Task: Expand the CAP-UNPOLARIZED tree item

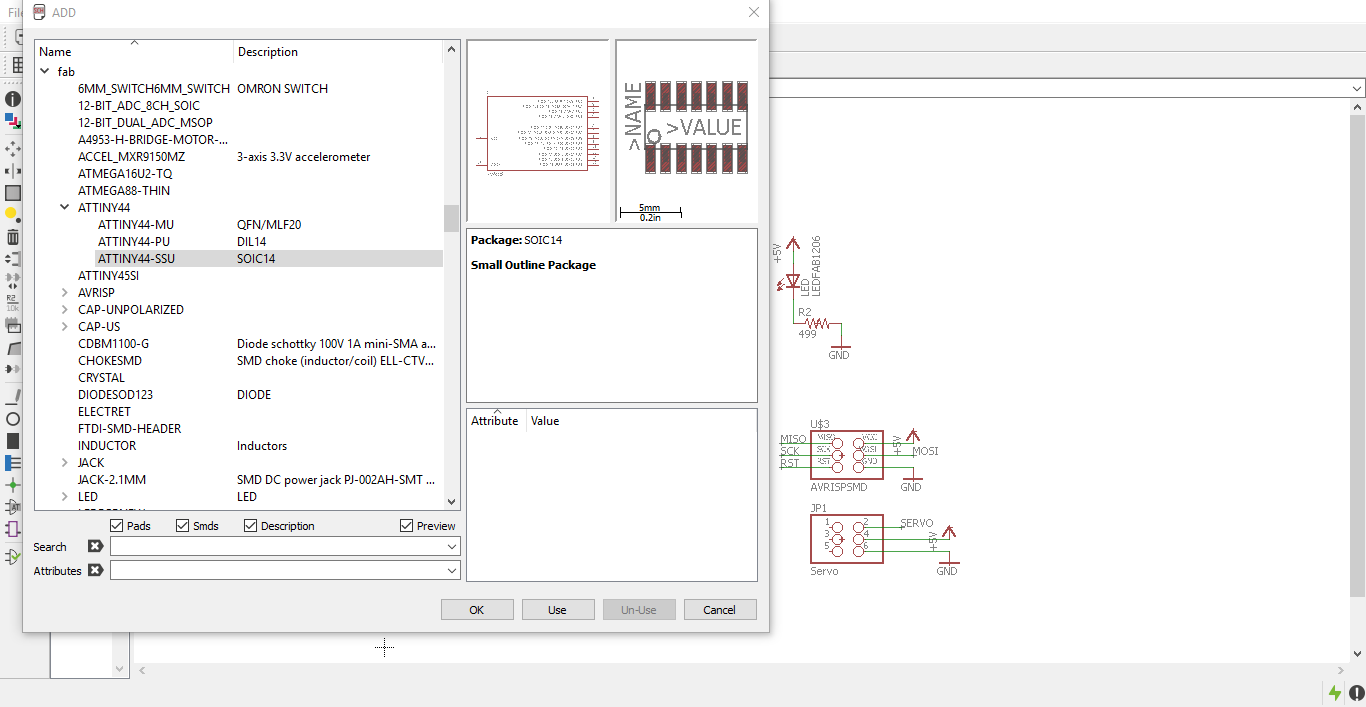Action: 65,309
